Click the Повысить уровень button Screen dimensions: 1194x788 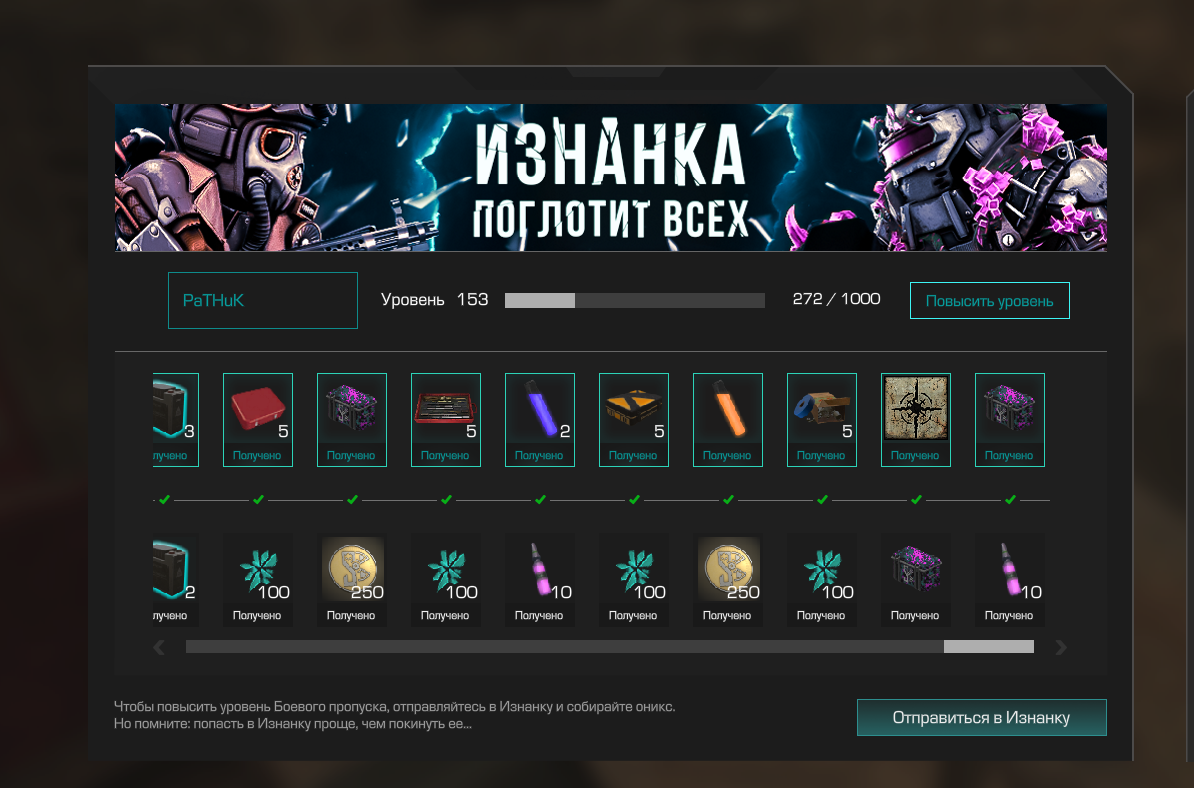point(989,301)
